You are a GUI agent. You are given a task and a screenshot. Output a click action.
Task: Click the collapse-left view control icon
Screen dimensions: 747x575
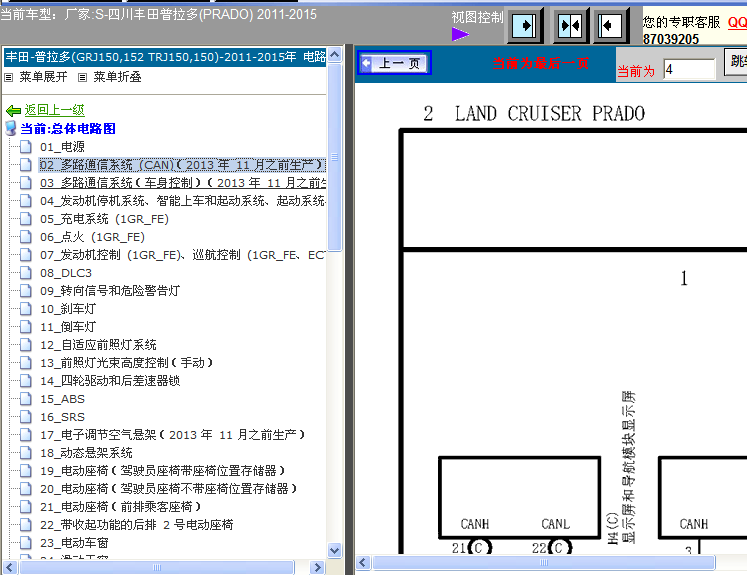pos(610,25)
